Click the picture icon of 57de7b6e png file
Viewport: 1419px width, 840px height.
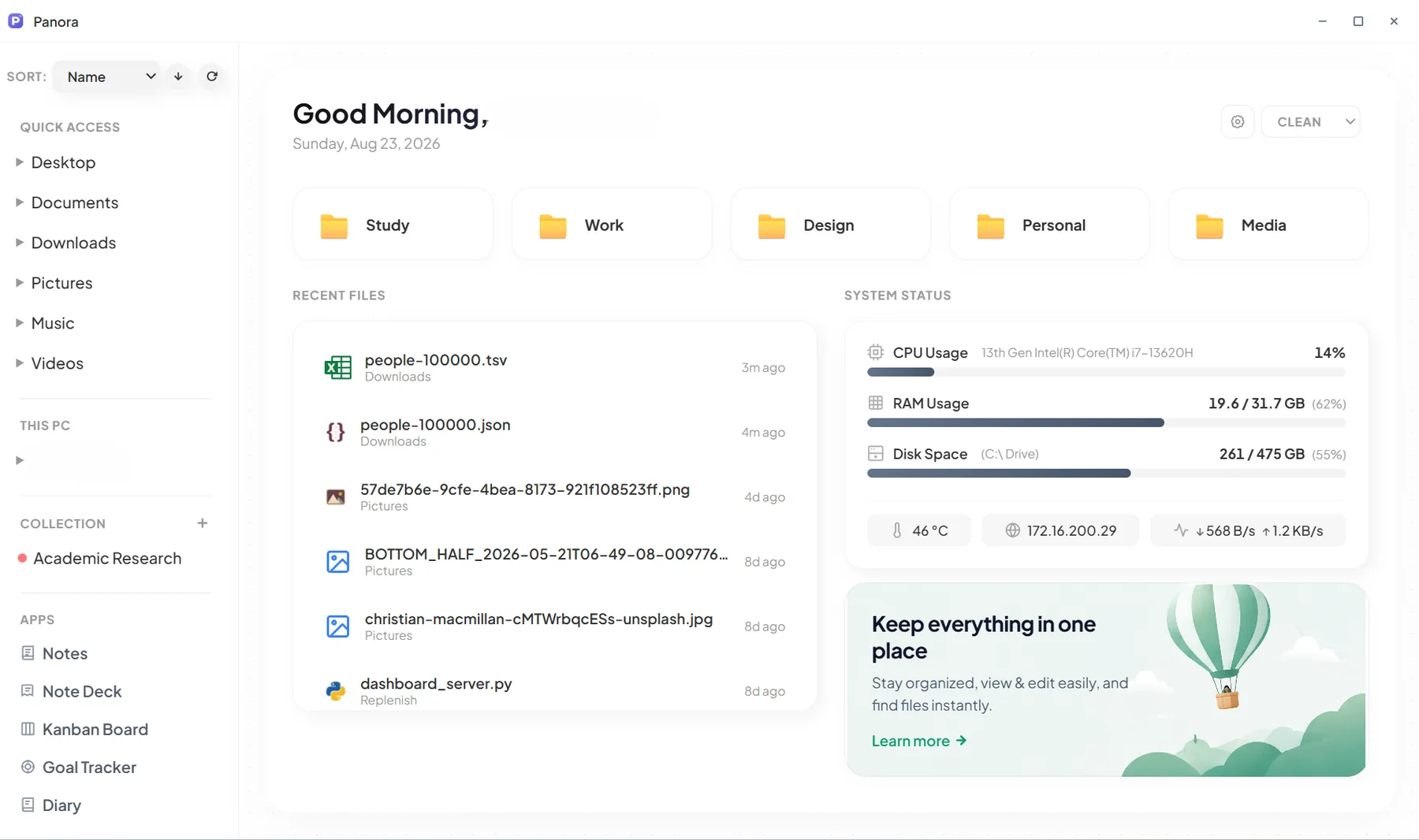pos(336,497)
